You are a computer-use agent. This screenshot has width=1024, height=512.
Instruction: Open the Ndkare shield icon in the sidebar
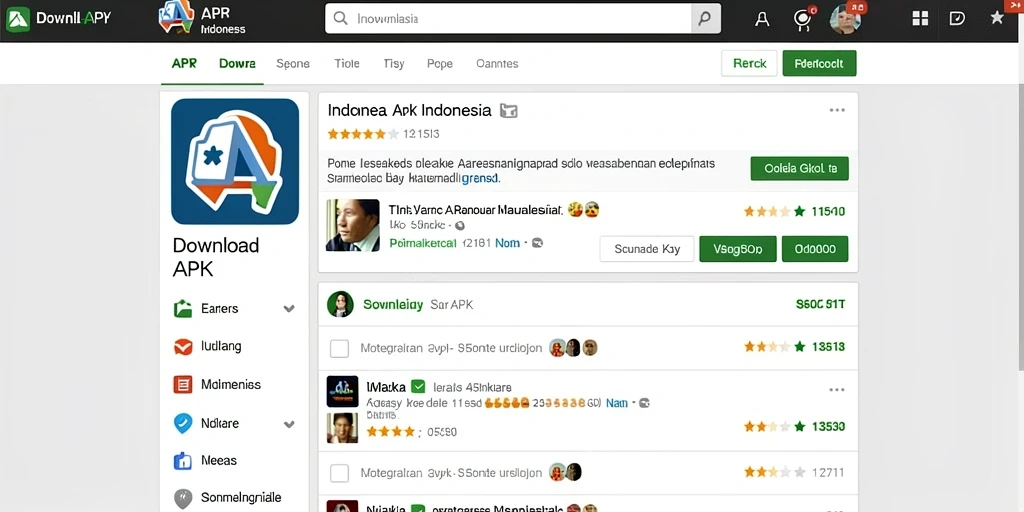(x=183, y=423)
